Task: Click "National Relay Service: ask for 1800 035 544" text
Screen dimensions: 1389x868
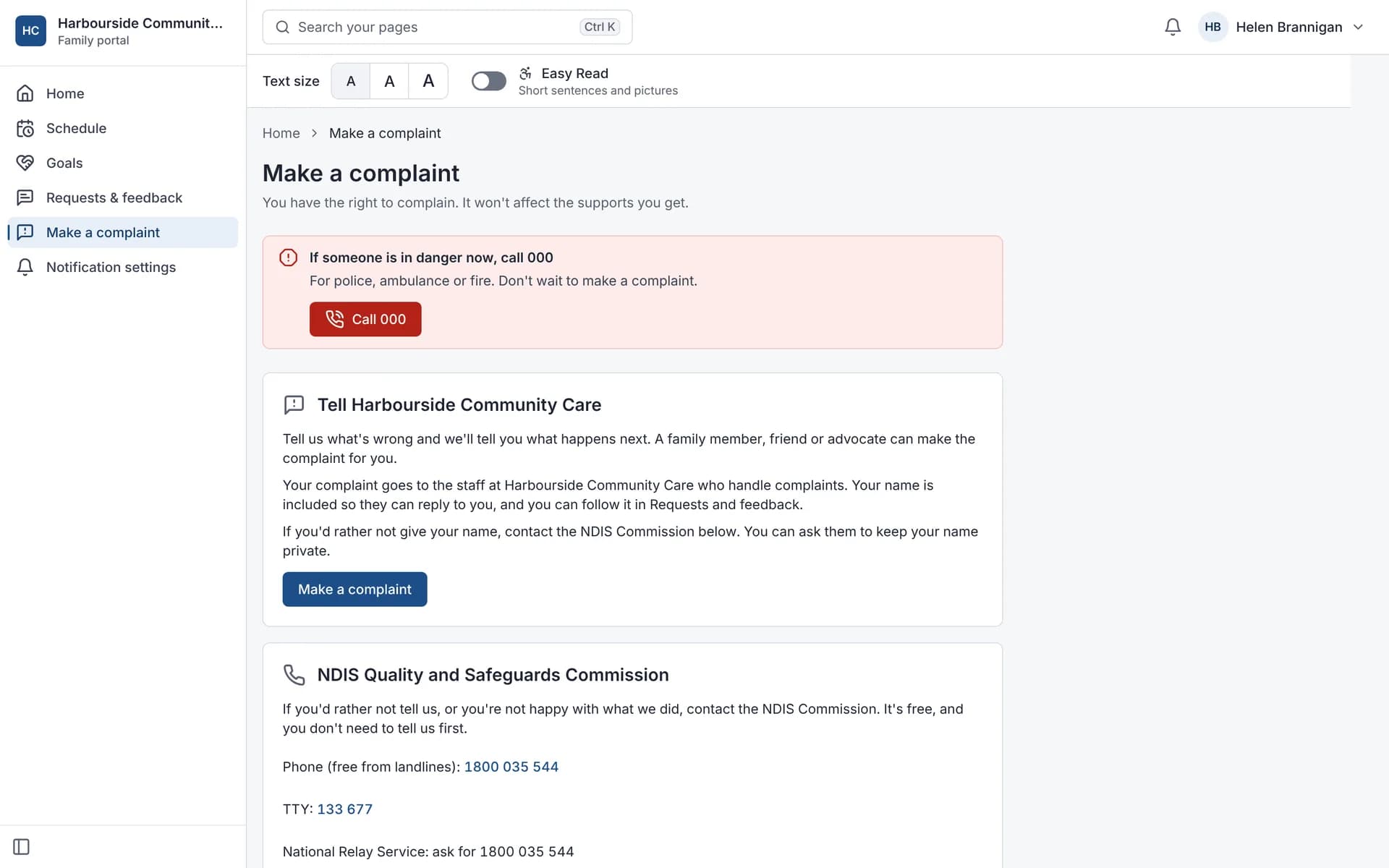Action: (428, 851)
